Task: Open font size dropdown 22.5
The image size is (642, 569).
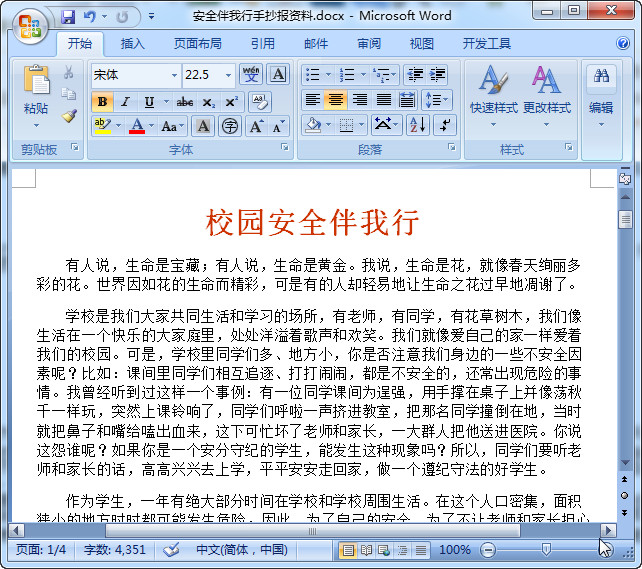Action: point(228,75)
